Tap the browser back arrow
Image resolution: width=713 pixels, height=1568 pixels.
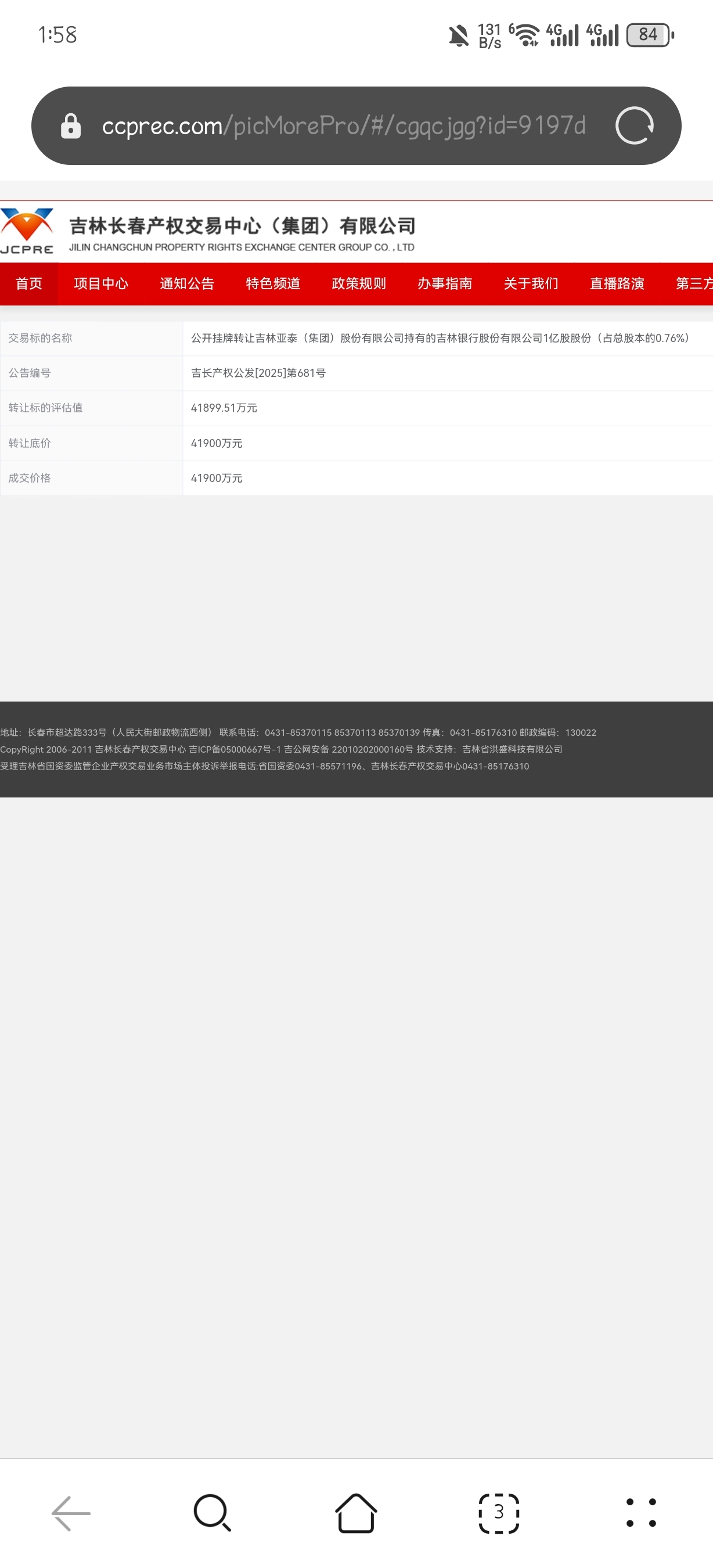tap(71, 1513)
